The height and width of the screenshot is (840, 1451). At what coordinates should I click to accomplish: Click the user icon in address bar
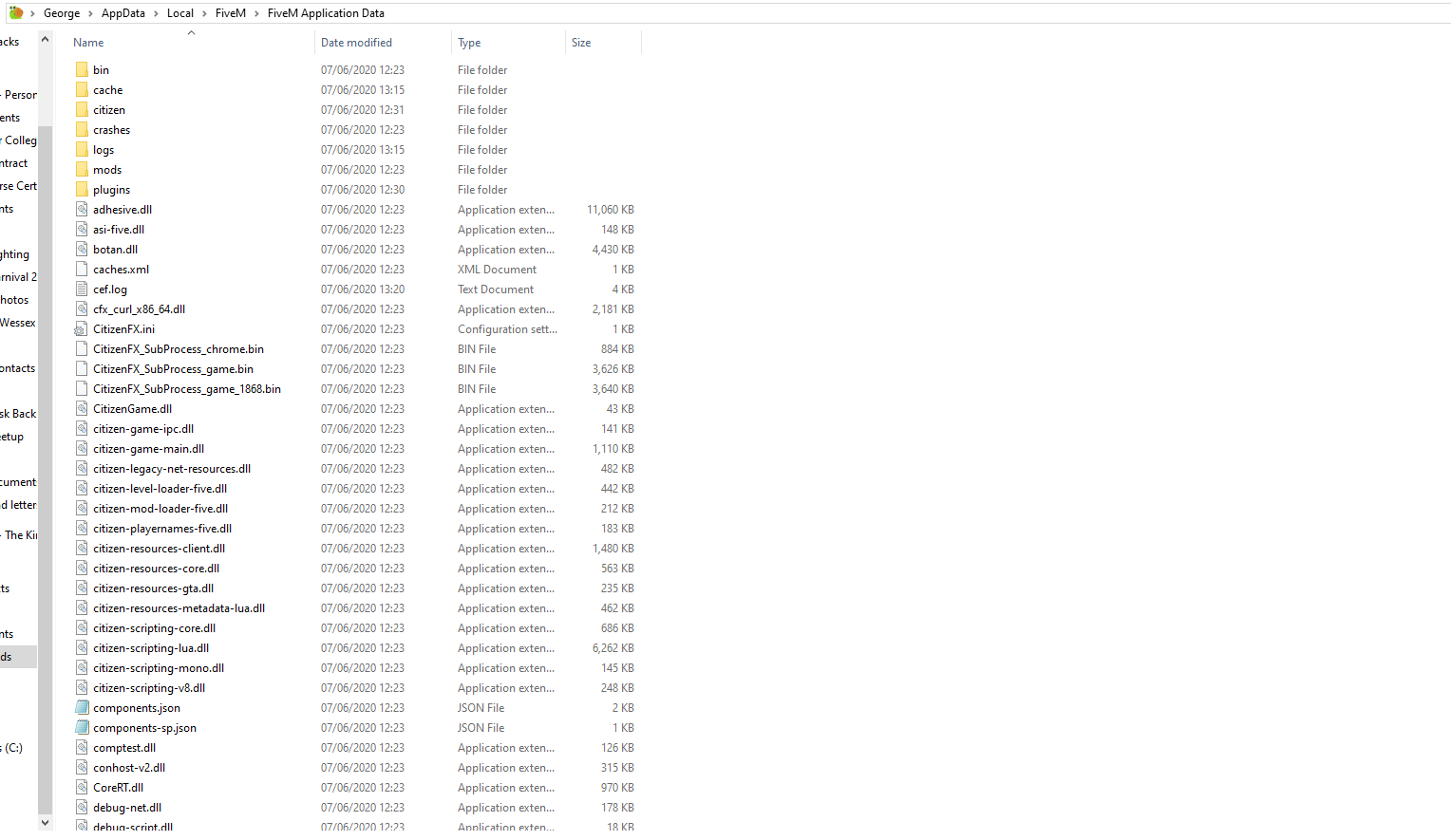(15, 12)
